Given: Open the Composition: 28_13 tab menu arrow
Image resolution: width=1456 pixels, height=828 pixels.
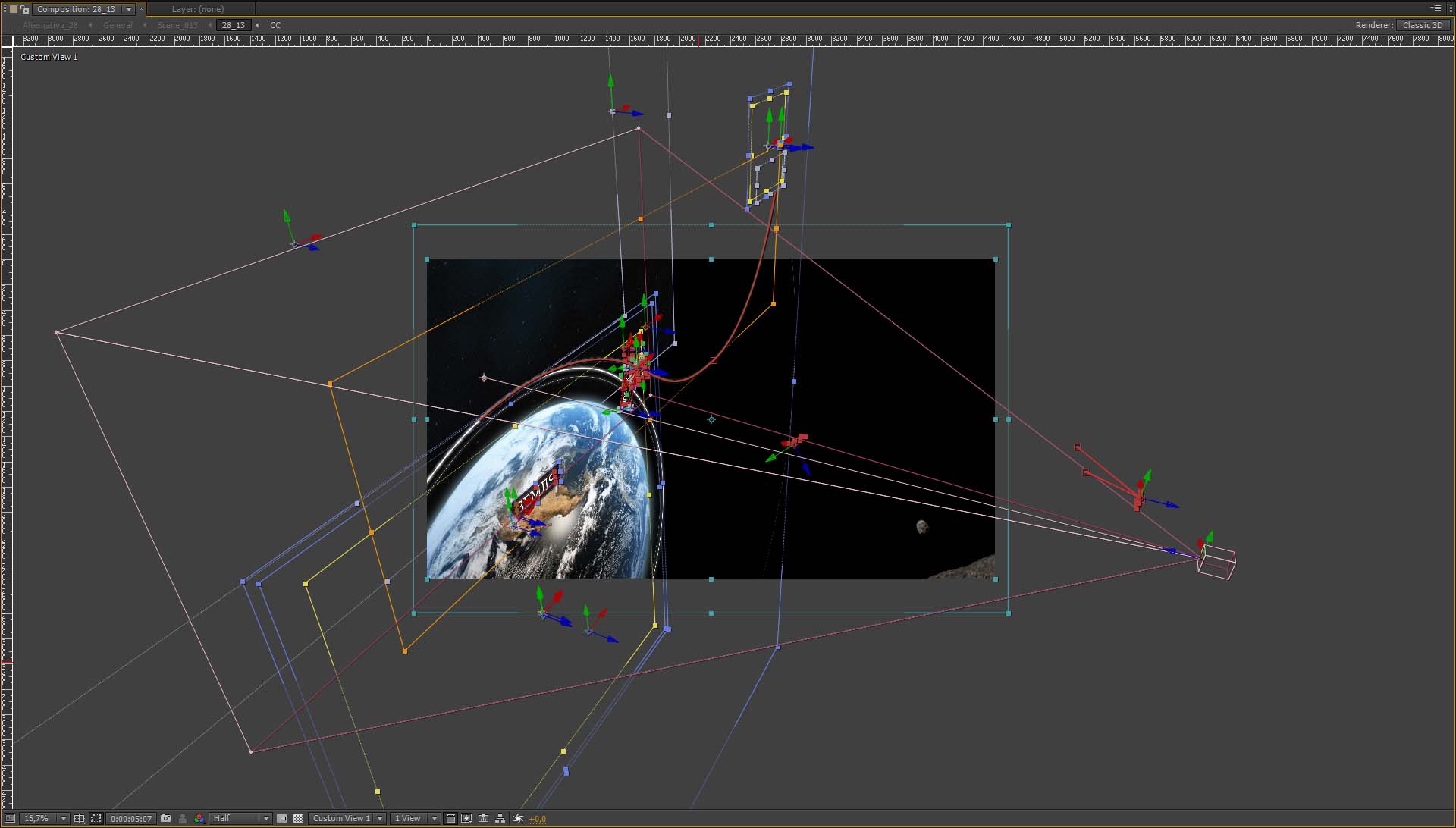Looking at the screenshot, I should [128, 9].
